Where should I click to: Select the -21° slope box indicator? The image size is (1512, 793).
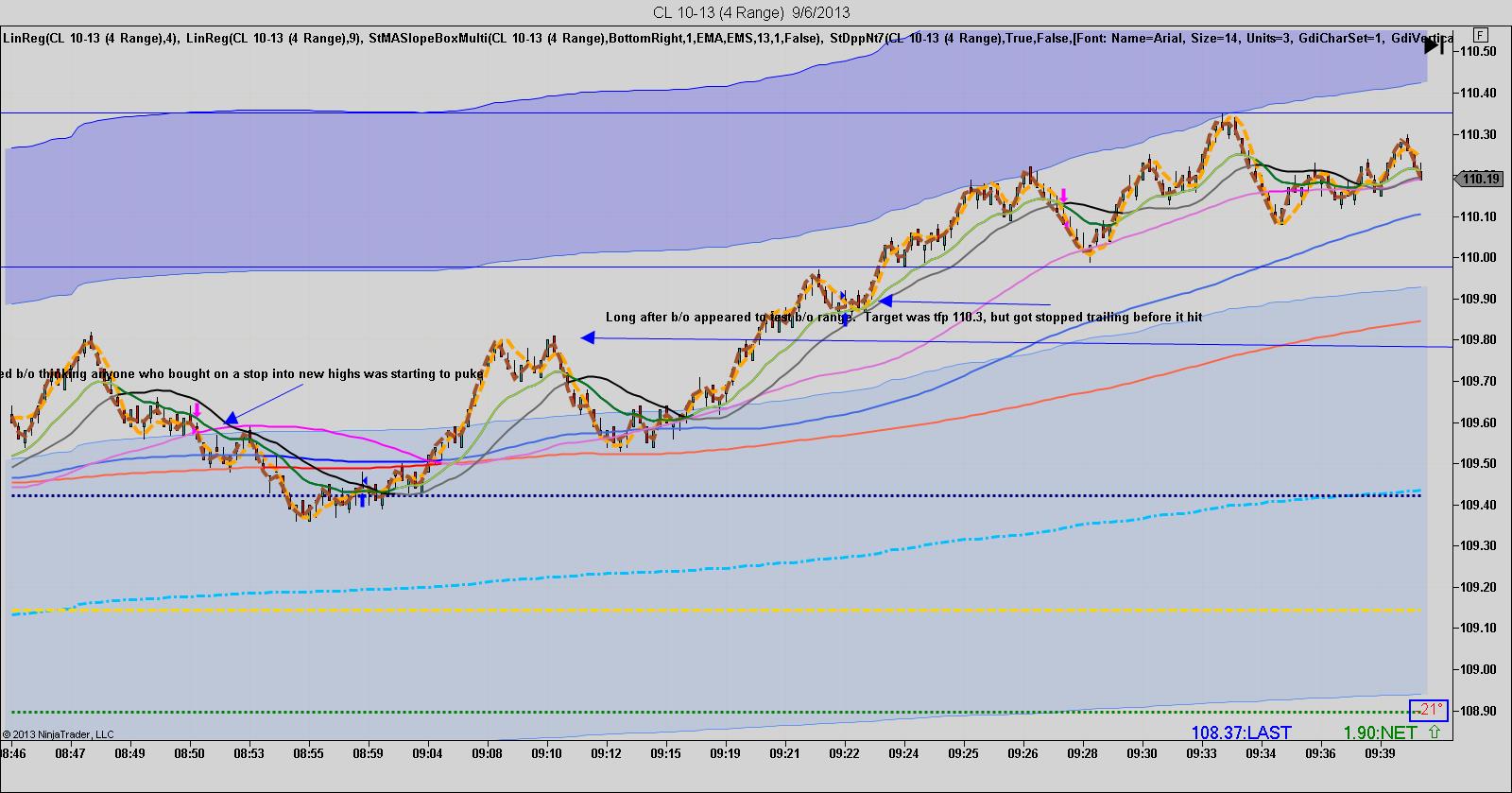click(1428, 710)
